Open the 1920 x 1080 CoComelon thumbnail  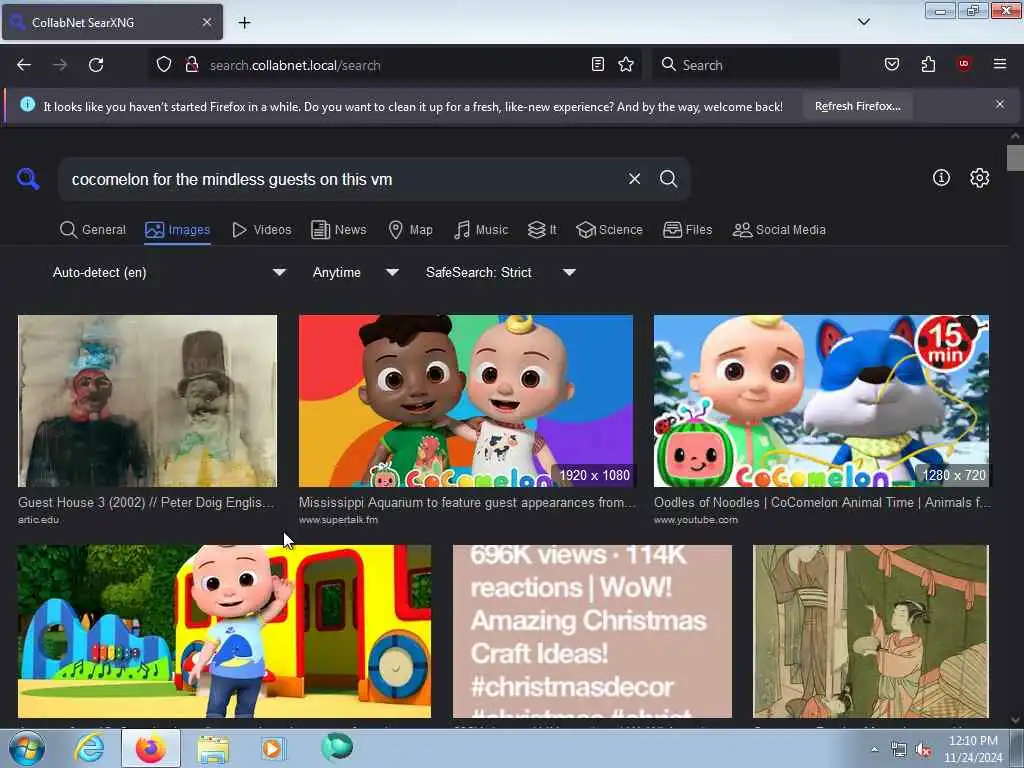pyautogui.click(x=466, y=401)
